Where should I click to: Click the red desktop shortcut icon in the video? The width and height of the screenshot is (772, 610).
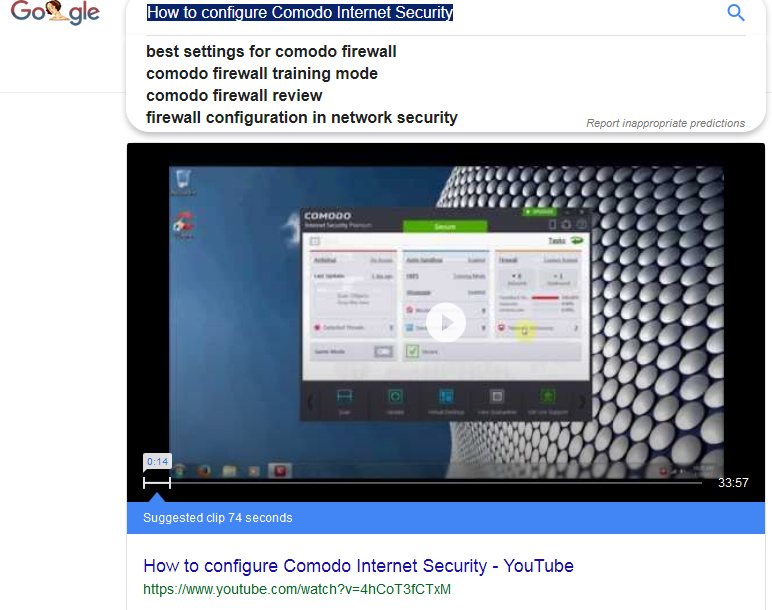tap(183, 224)
